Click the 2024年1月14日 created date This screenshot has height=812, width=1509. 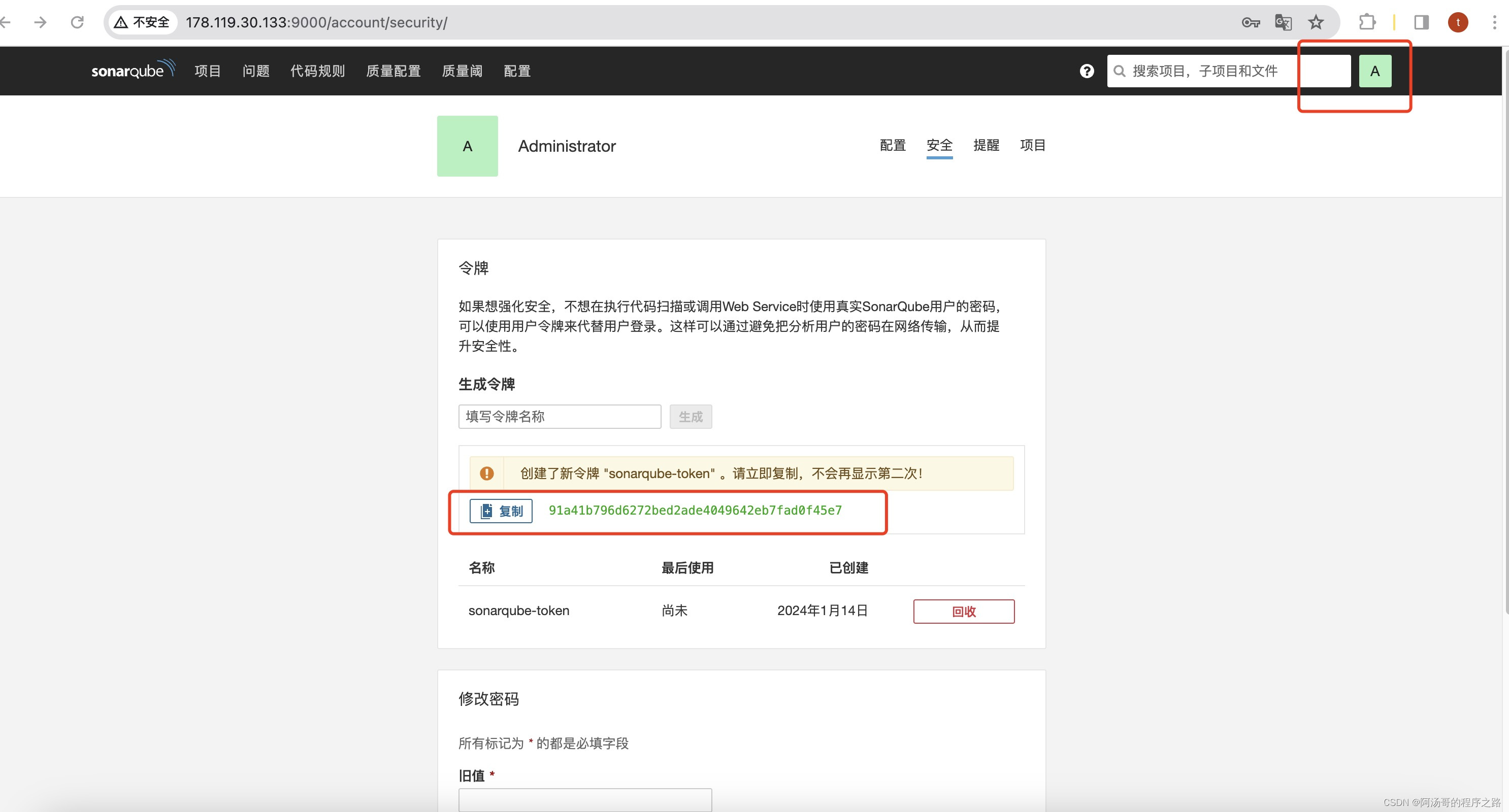pyautogui.click(x=823, y=611)
